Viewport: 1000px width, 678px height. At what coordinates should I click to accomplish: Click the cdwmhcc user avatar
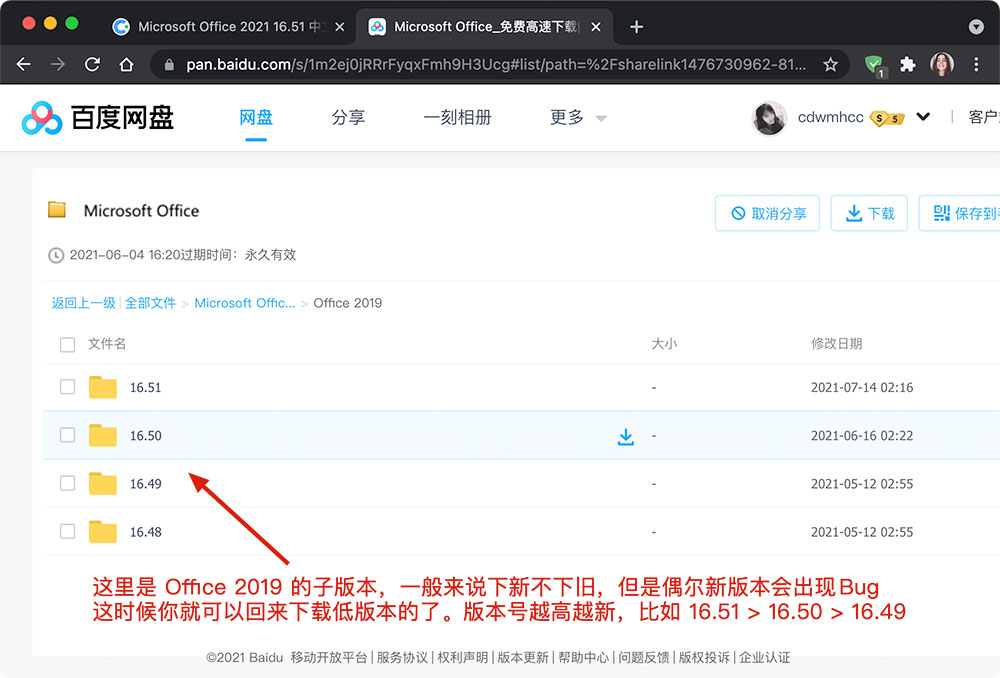pyautogui.click(x=769, y=118)
